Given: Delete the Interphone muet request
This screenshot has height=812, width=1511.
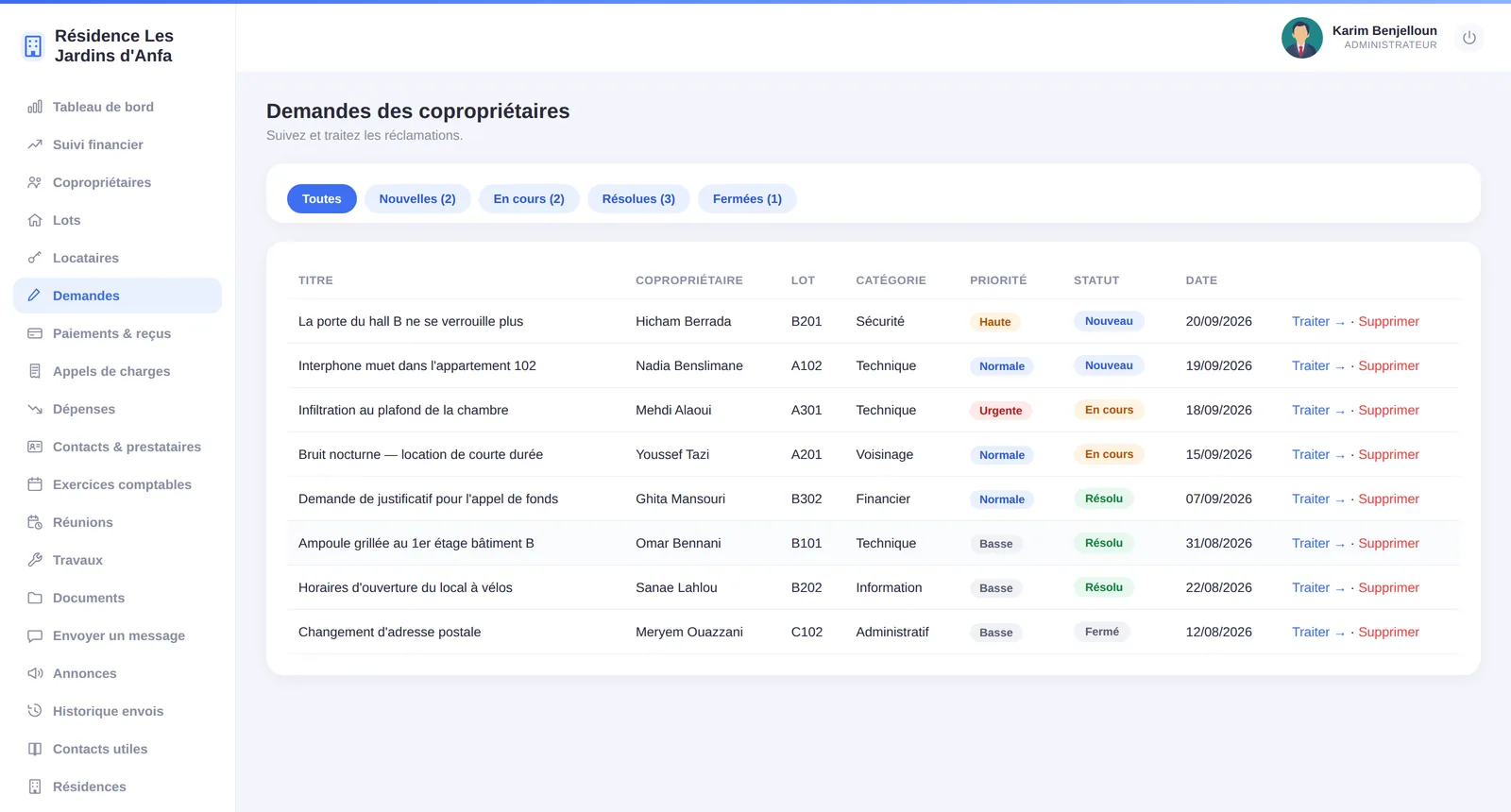Looking at the screenshot, I should pos(1388,365).
